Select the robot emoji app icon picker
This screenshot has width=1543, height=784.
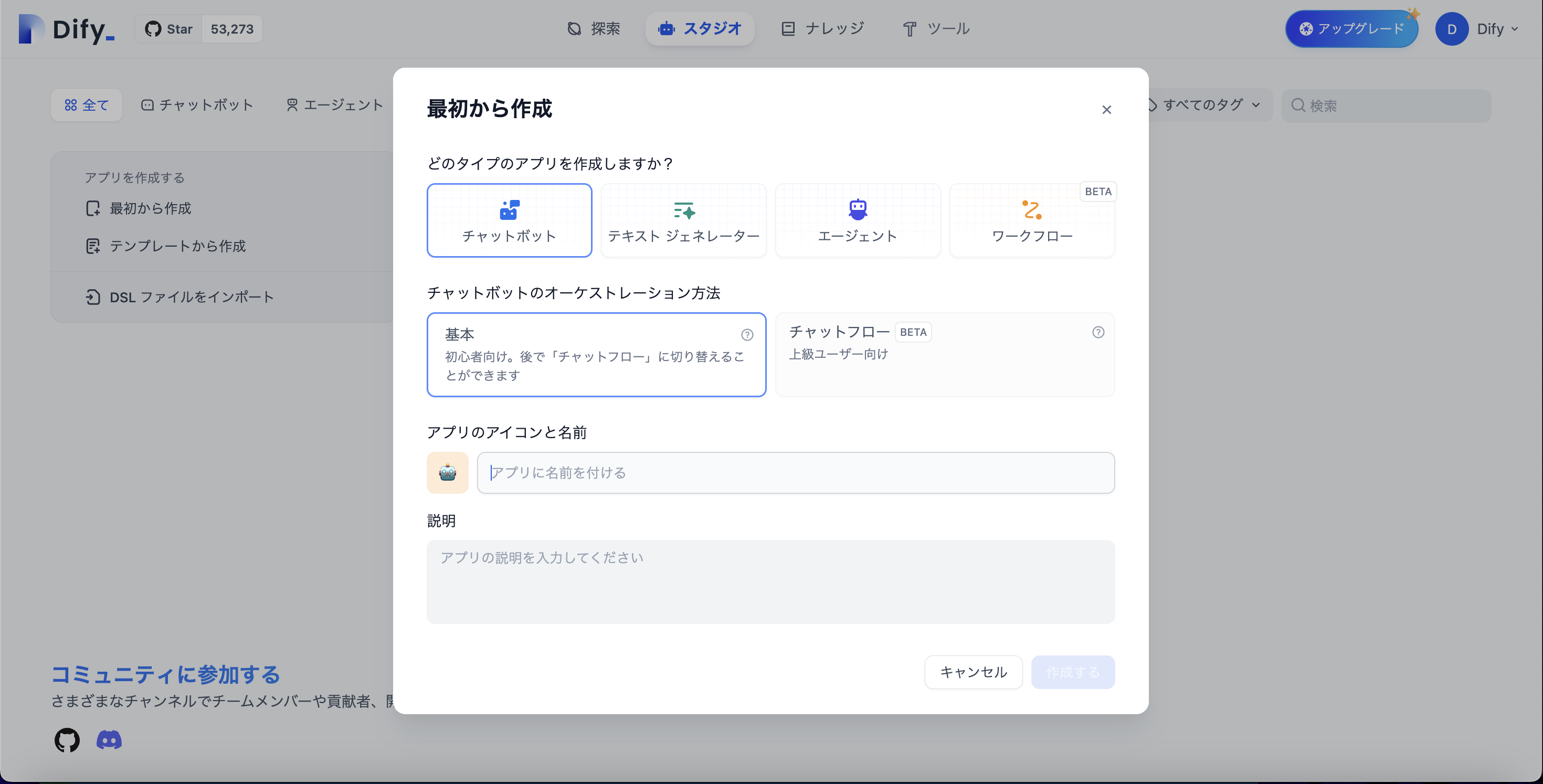448,473
